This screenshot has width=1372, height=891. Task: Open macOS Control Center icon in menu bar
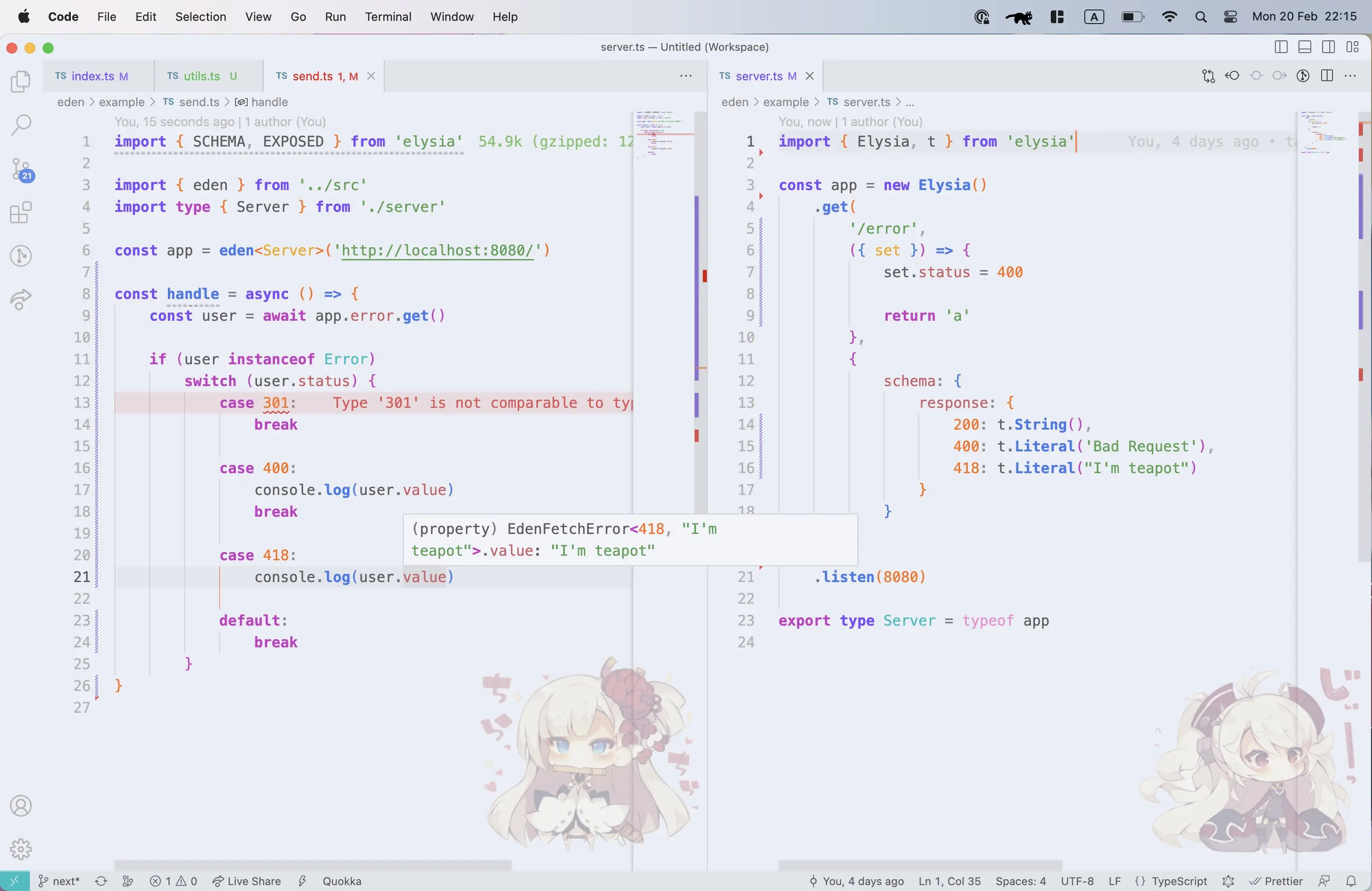pos(1230,17)
